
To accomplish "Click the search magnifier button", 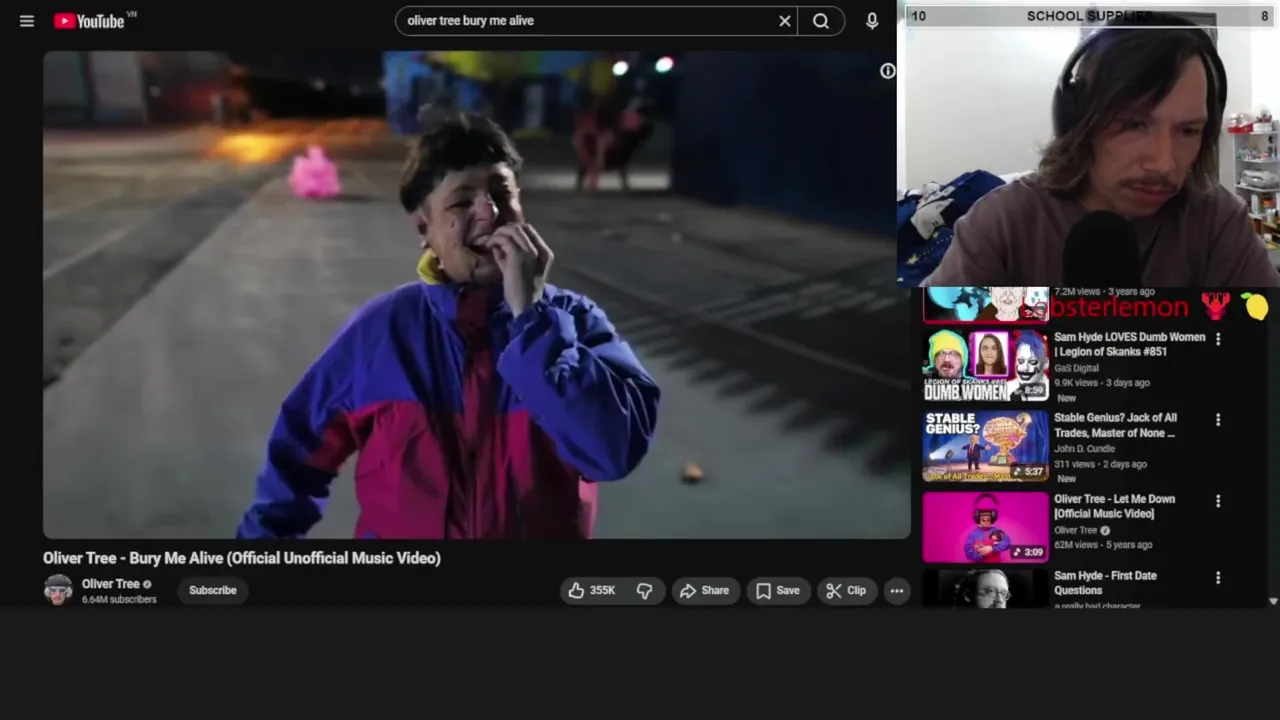I will point(821,21).
